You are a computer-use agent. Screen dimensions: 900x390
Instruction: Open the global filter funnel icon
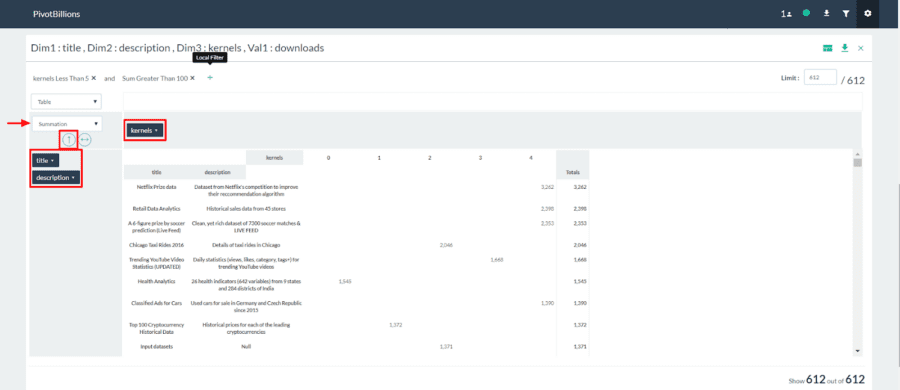(x=846, y=13)
